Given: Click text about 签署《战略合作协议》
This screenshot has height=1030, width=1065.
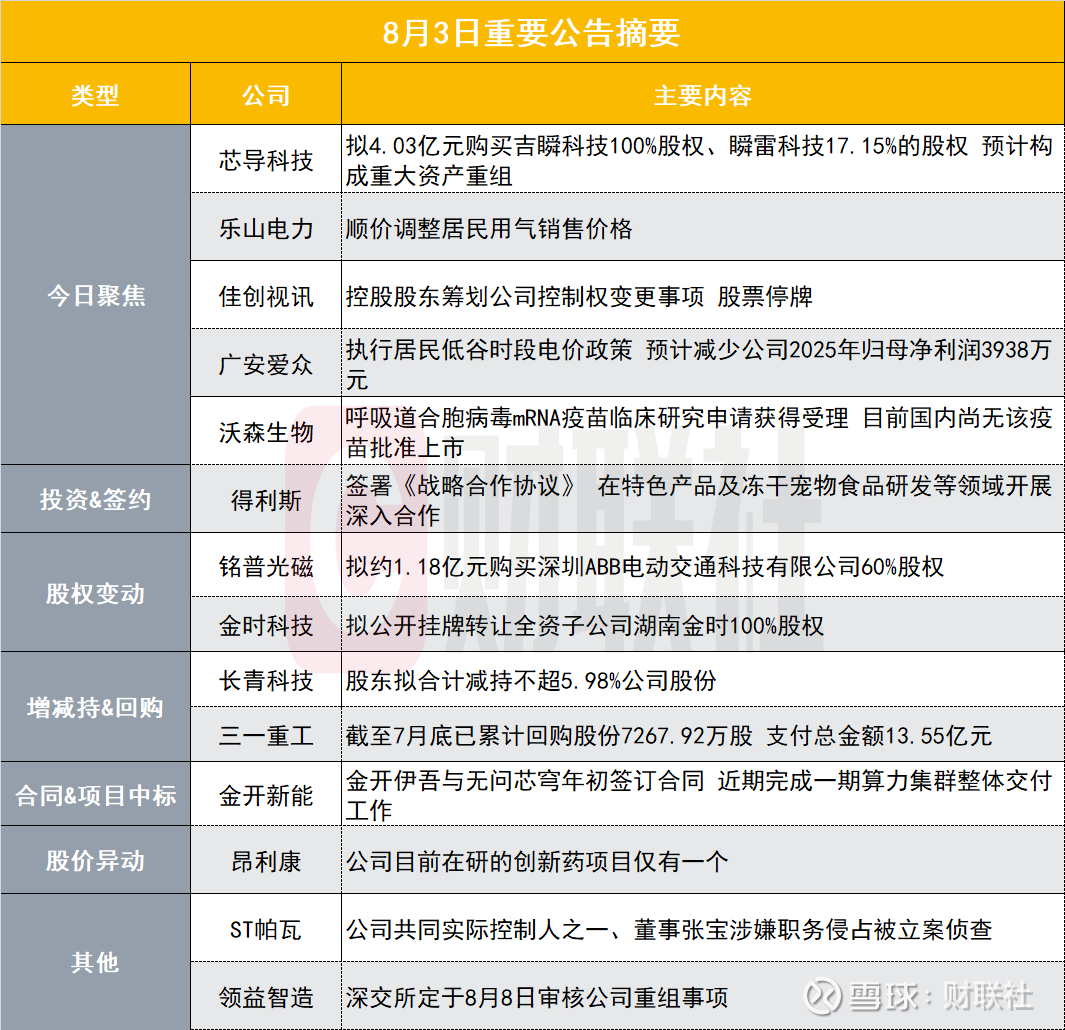Looking at the screenshot, I should click(x=699, y=500).
